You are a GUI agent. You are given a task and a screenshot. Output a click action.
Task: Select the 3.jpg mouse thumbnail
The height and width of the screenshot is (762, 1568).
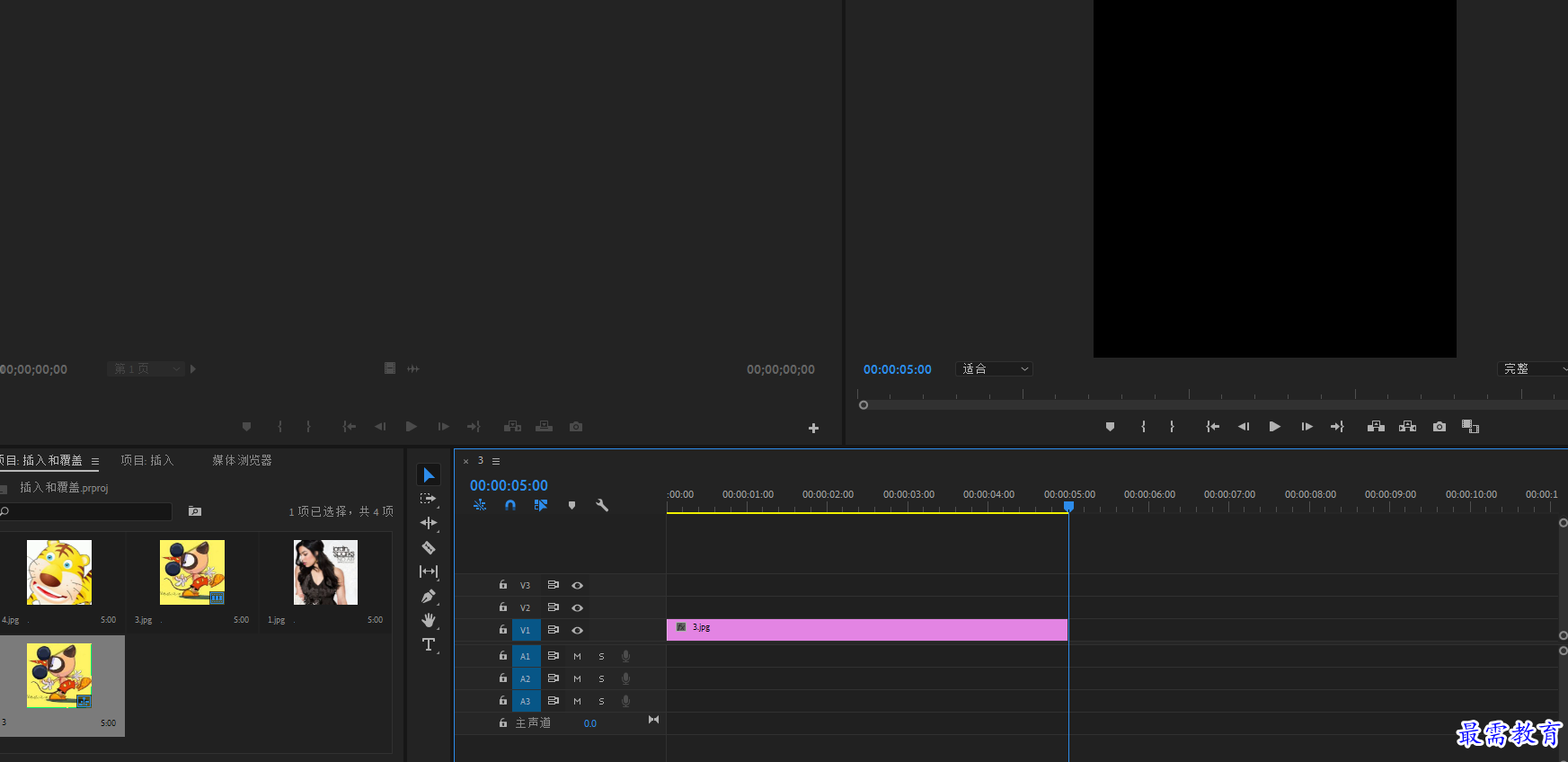coord(192,572)
